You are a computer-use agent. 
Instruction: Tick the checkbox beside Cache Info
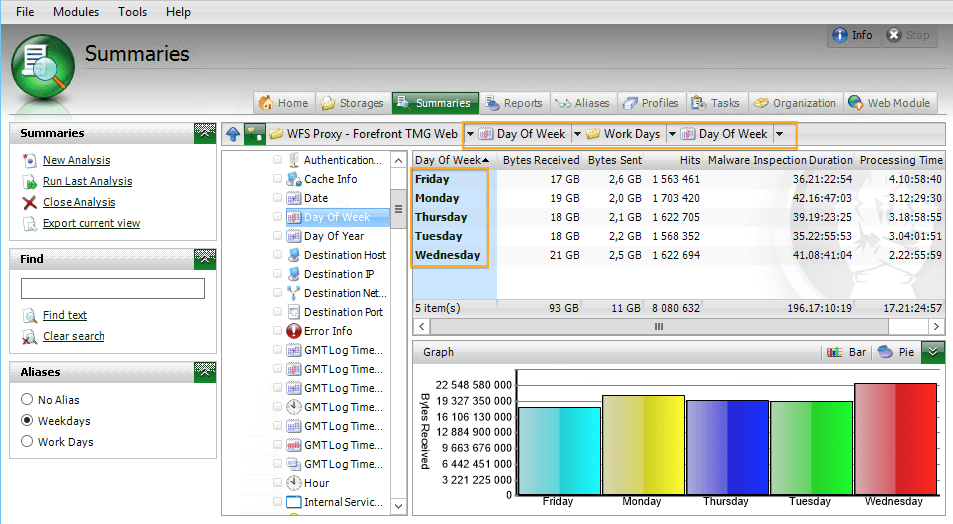[x=277, y=179]
